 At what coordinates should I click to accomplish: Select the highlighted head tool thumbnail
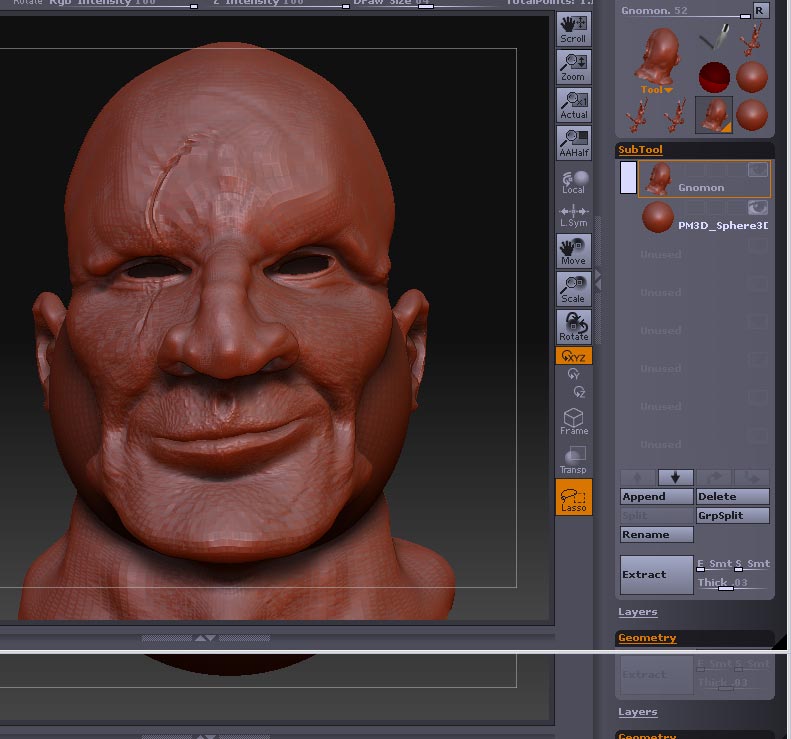pos(714,115)
